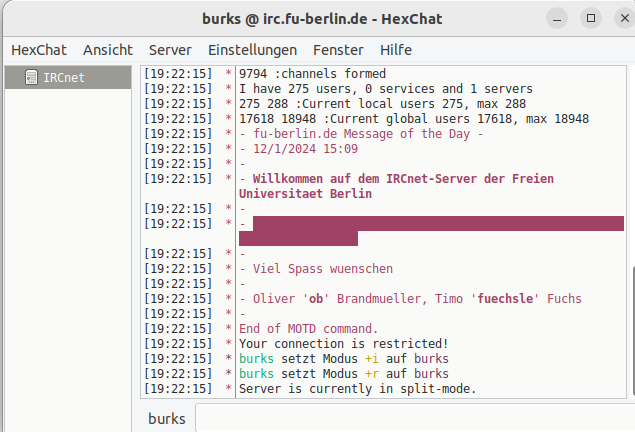Maximize the HexChat window
Viewport: 635px width, 432px height.
(x=591, y=18)
